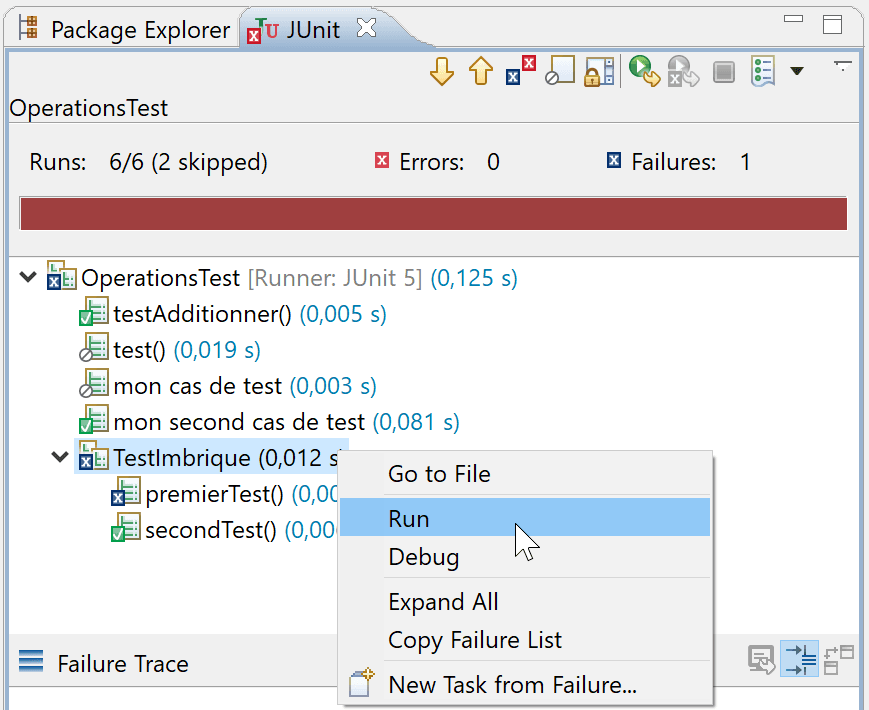Toggle Show Failures Only filter
Image resolution: width=869 pixels, height=710 pixels.
coord(520,71)
